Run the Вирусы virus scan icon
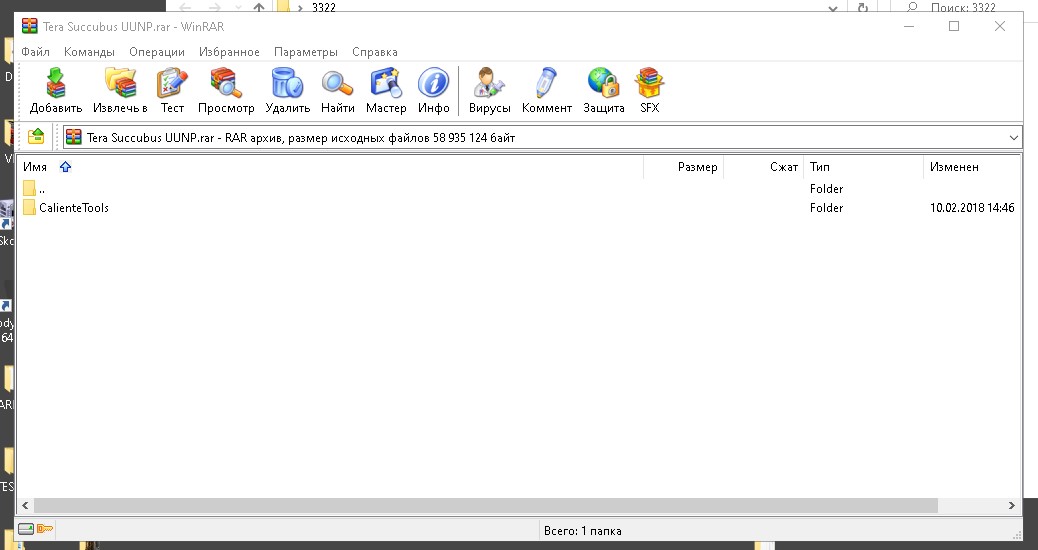1038x550 pixels. [489, 83]
